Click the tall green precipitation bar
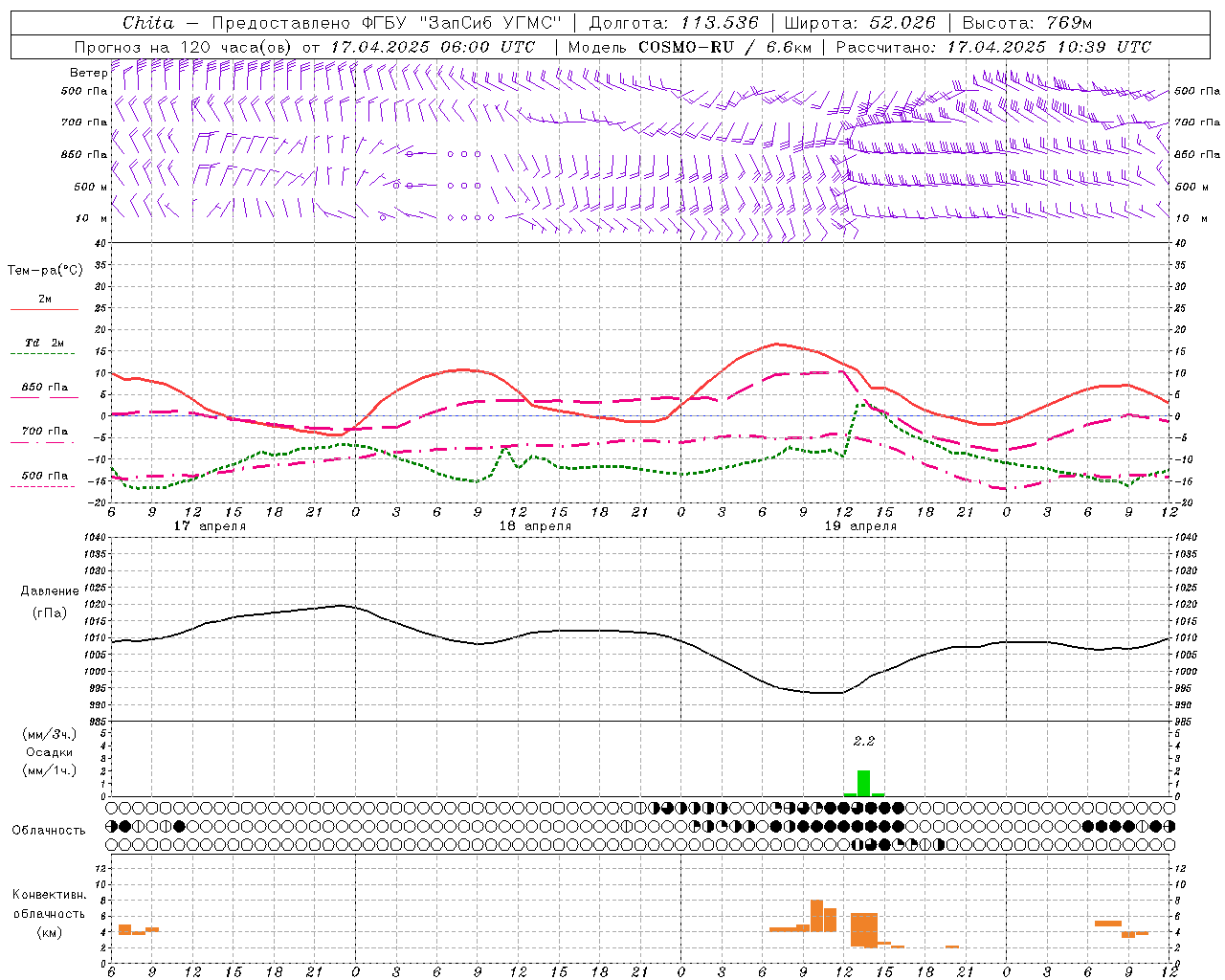1225x980 pixels. [x=863, y=783]
